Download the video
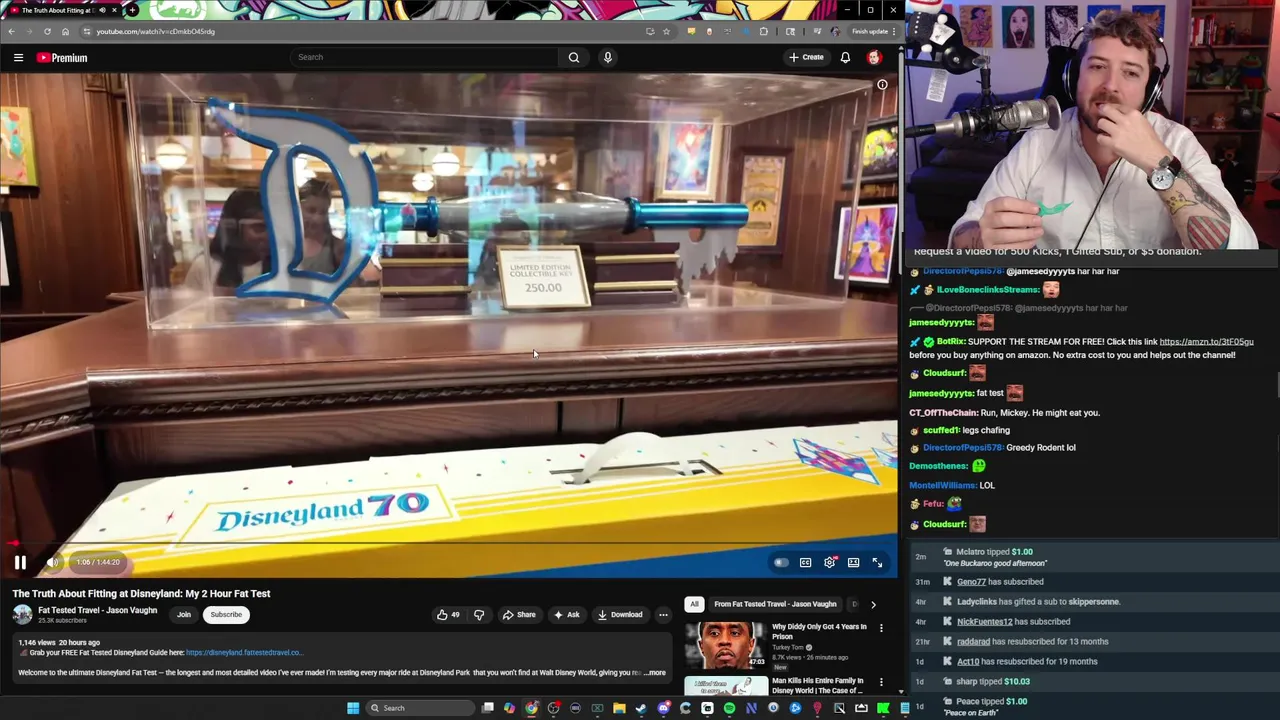The height and width of the screenshot is (720, 1280). (x=620, y=614)
